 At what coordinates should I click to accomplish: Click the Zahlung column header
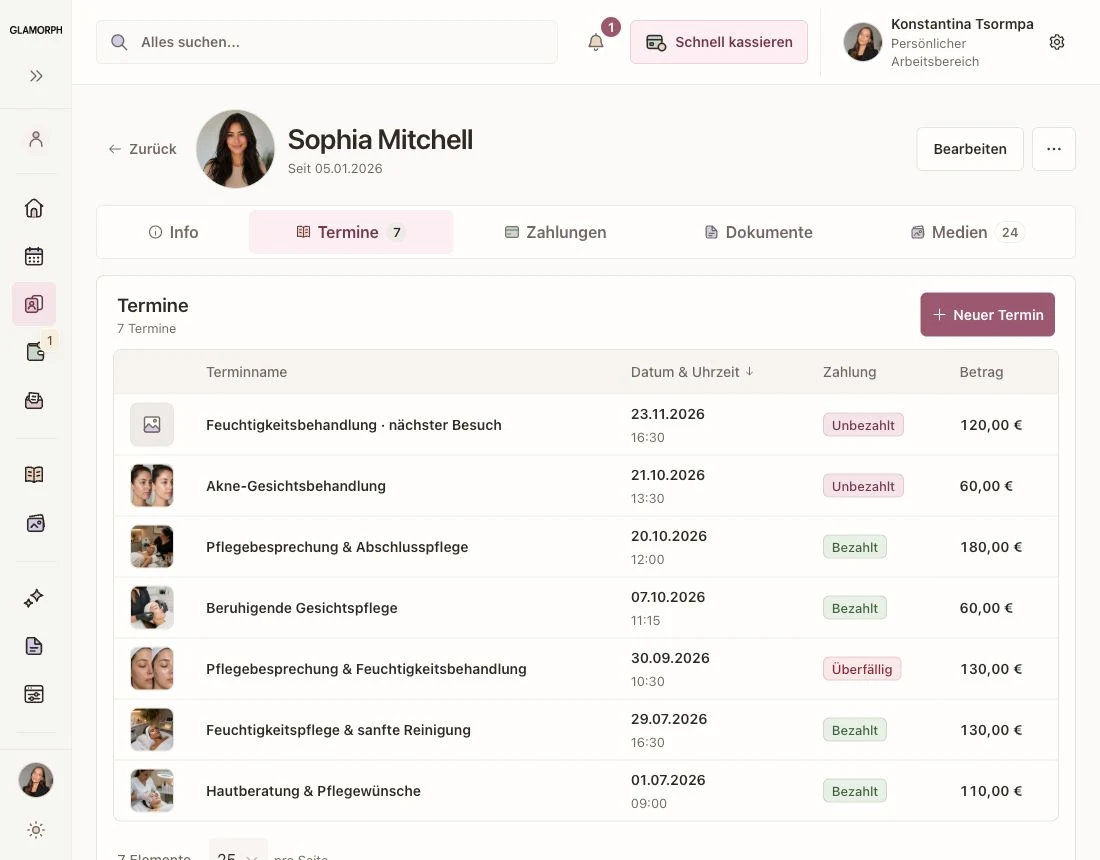[850, 372]
